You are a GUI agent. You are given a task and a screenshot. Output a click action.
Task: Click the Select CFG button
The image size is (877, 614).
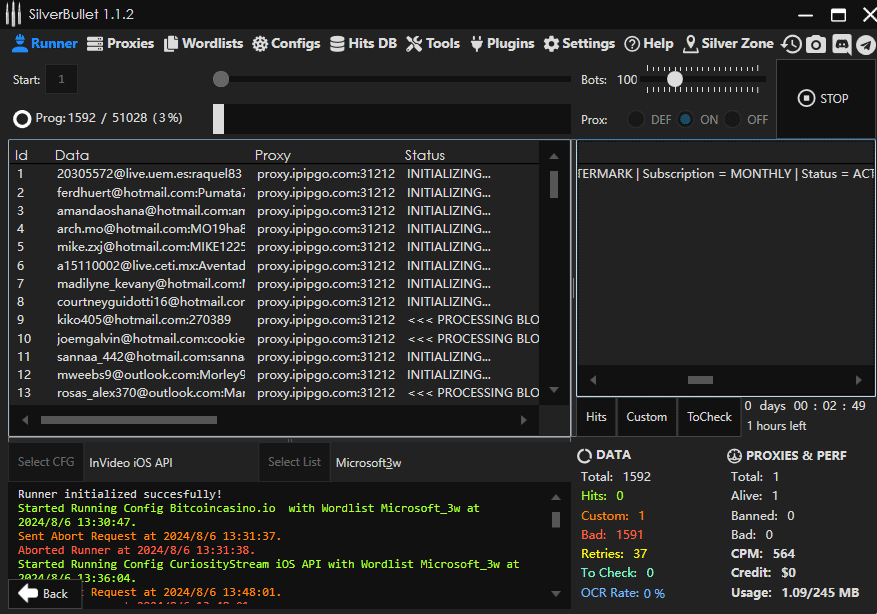point(46,462)
